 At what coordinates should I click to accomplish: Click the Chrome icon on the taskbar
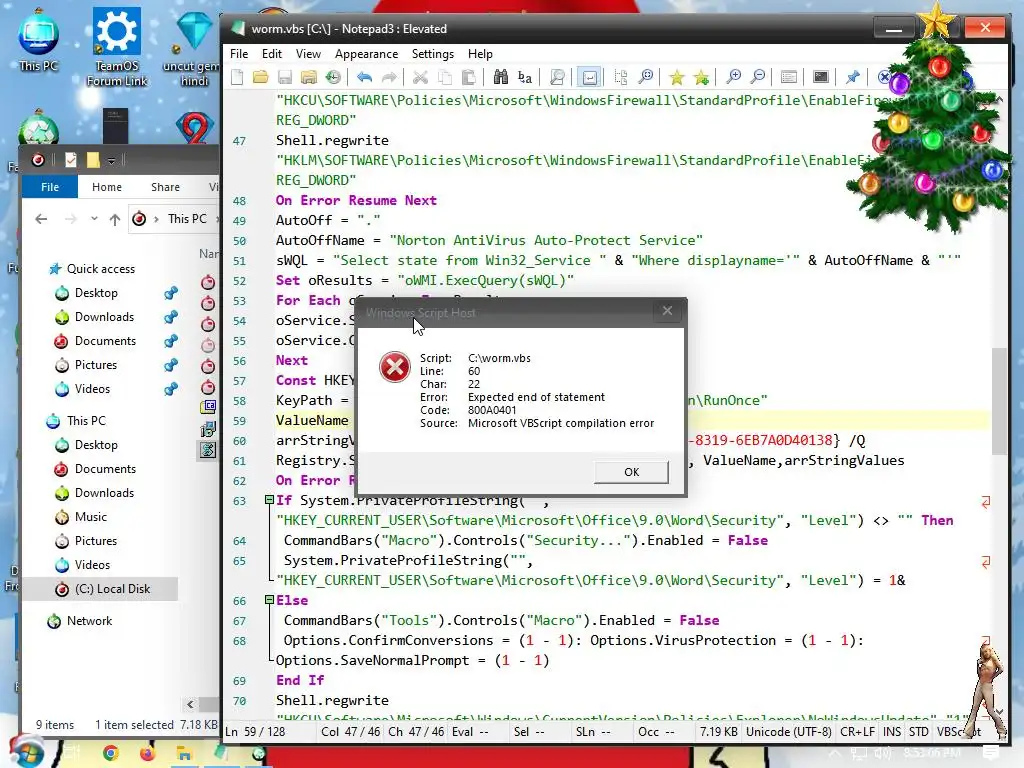110,754
